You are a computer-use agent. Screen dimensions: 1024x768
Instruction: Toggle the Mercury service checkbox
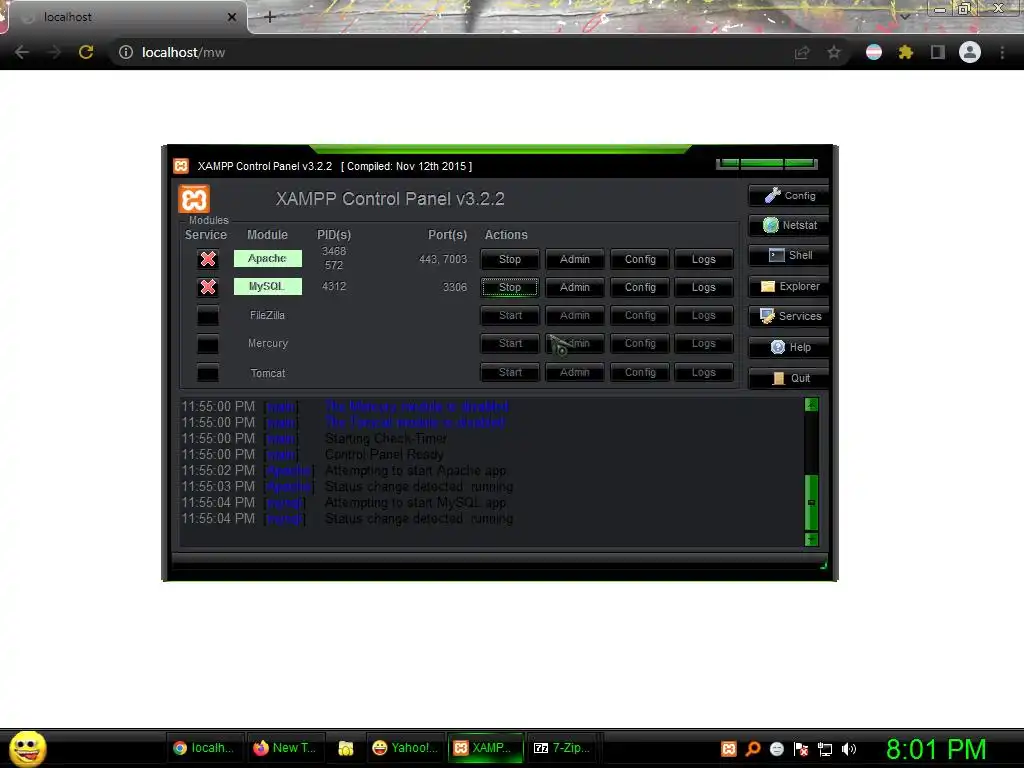tap(208, 344)
